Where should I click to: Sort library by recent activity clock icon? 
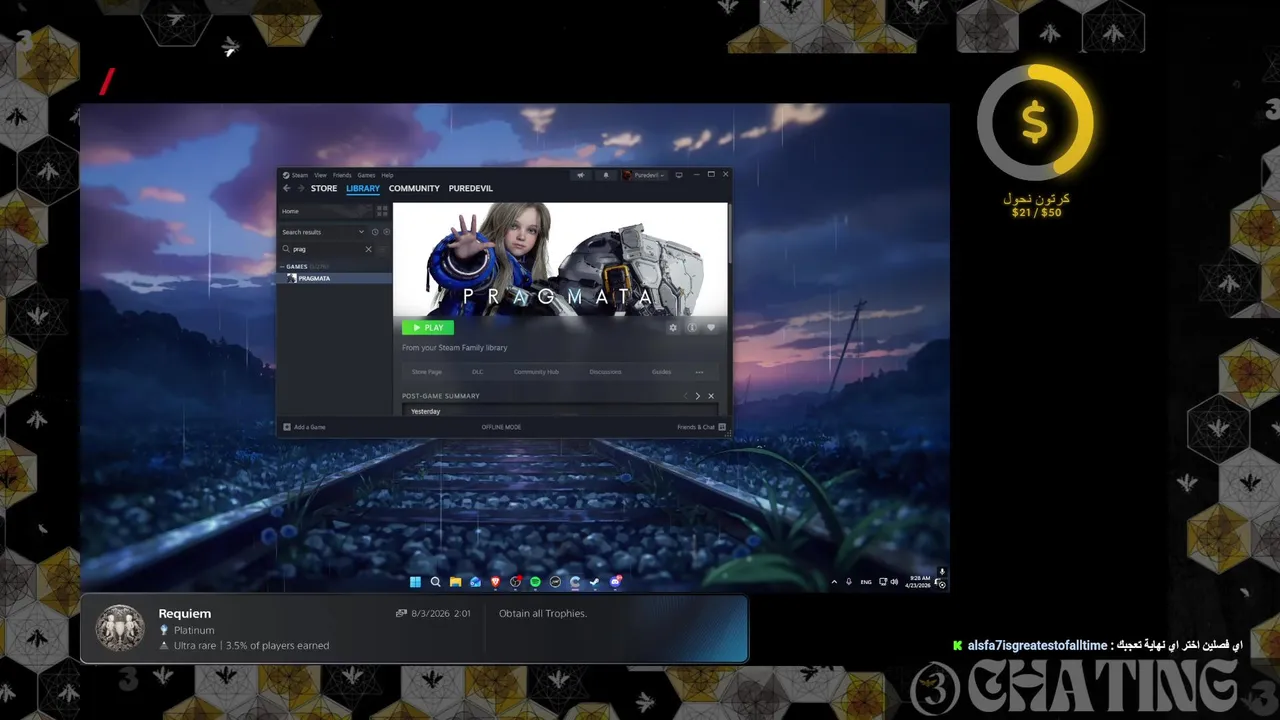[375, 232]
